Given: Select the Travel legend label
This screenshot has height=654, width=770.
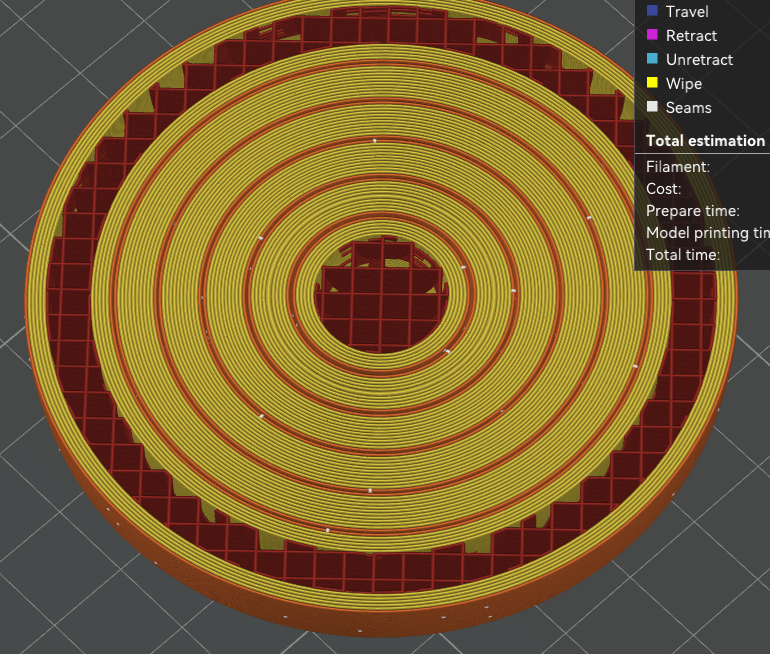Looking at the screenshot, I should (687, 11).
